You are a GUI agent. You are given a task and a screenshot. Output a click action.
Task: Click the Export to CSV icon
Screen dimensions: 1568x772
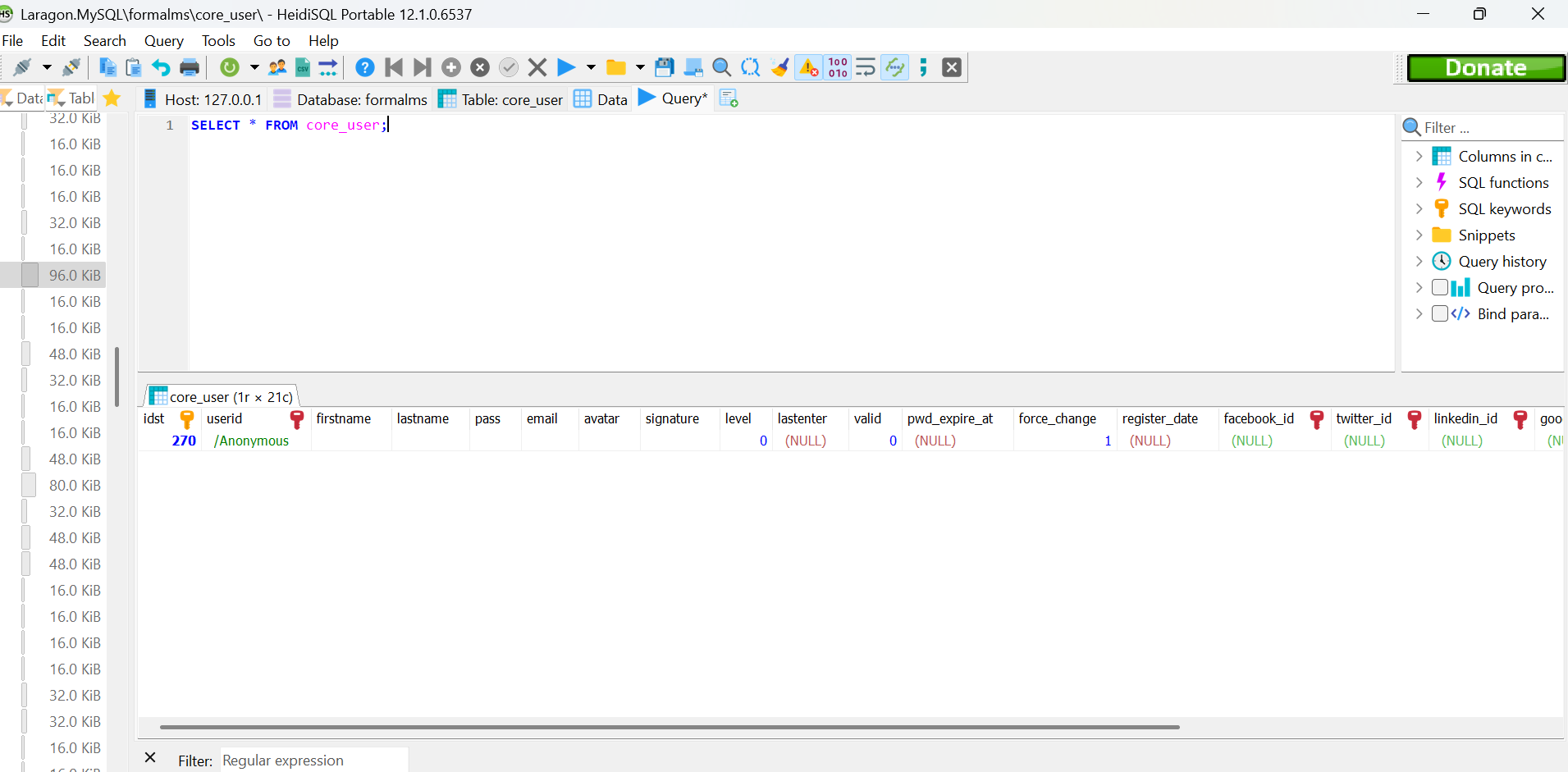tap(303, 67)
